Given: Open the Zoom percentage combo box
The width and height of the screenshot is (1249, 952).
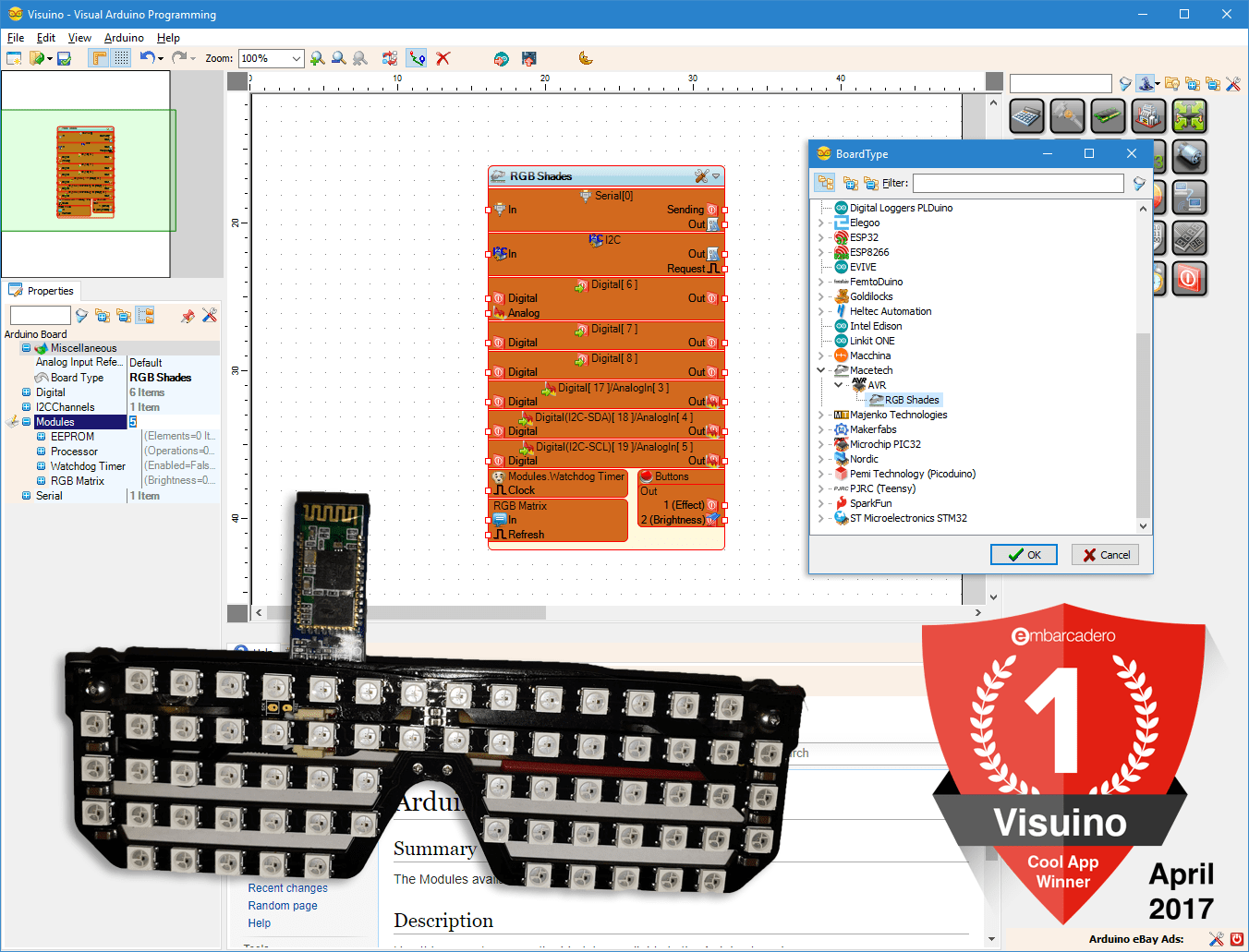Looking at the screenshot, I should (x=271, y=58).
